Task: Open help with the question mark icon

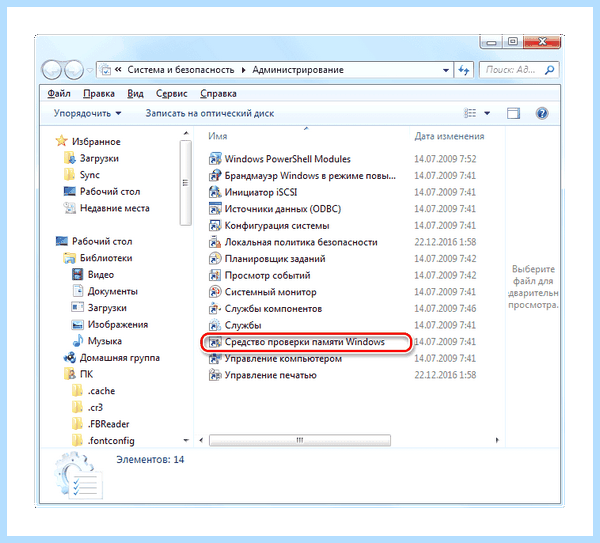Action: pyautogui.click(x=542, y=113)
